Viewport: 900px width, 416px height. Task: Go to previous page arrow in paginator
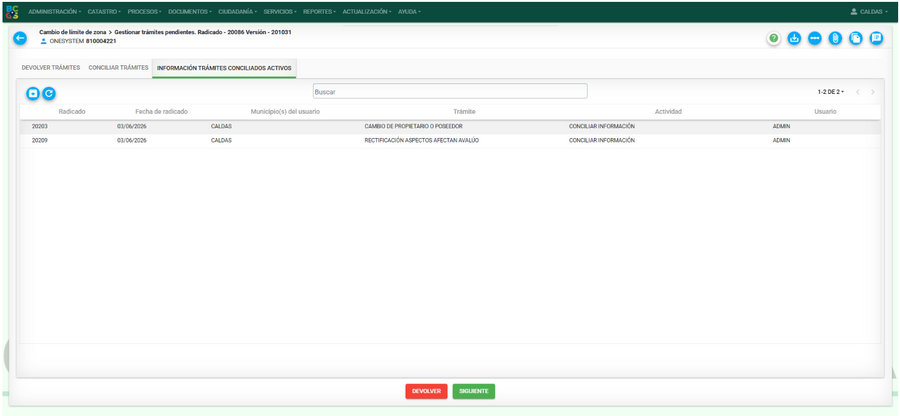pos(858,92)
